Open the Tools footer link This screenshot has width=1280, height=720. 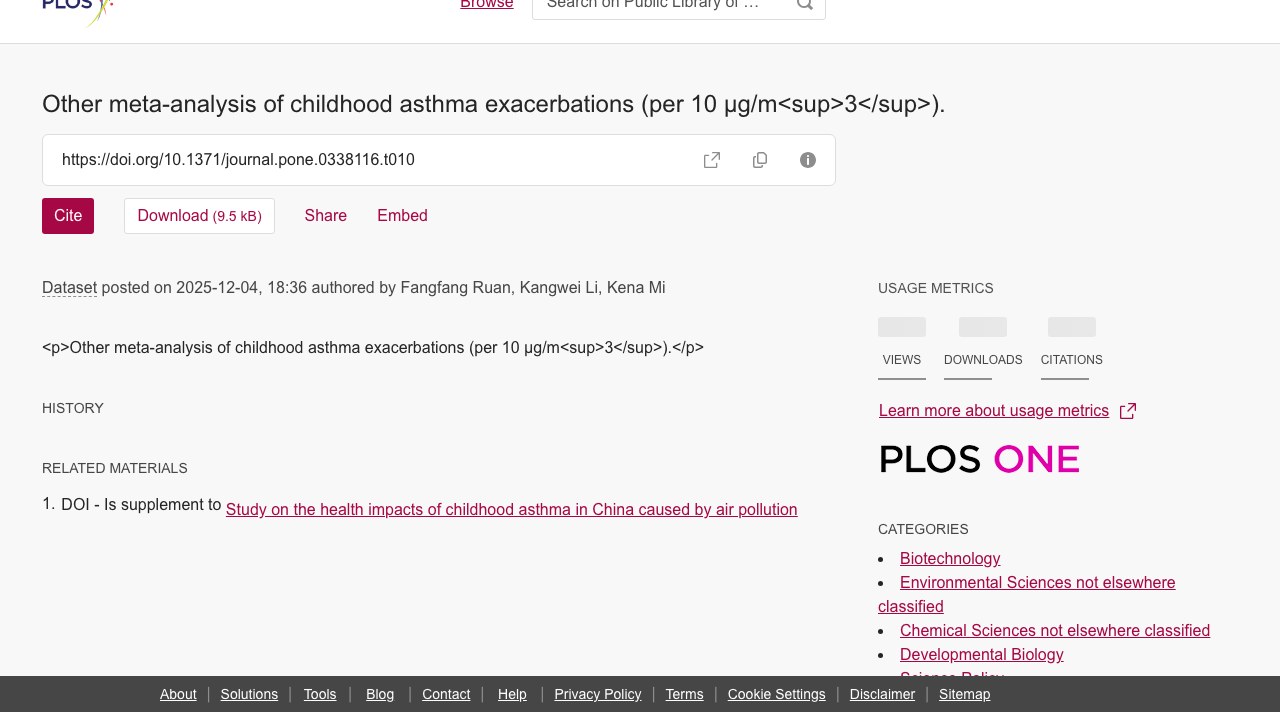pyautogui.click(x=320, y=694)
